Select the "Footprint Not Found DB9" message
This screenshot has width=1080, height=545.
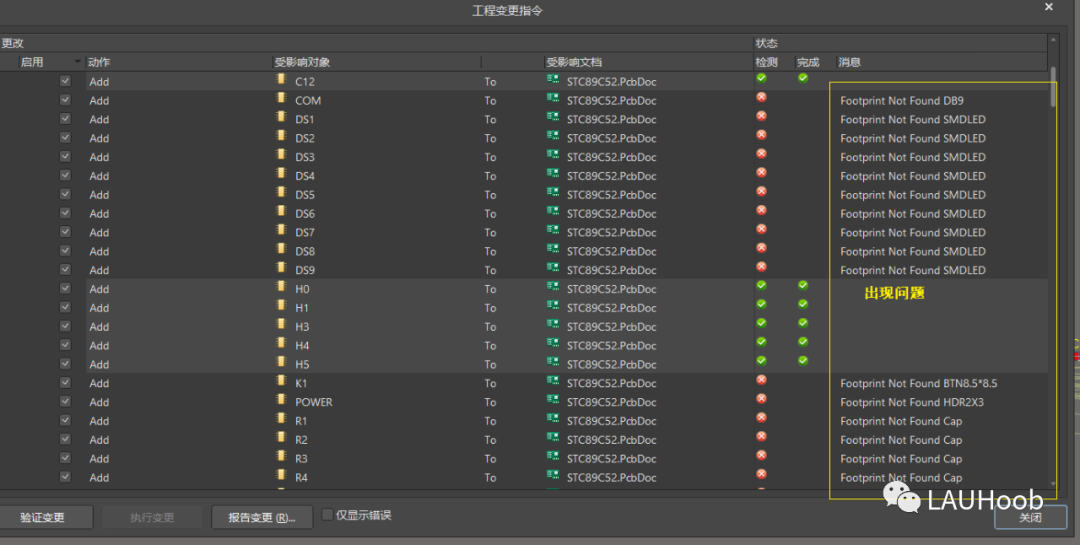[x=902, y=101]
